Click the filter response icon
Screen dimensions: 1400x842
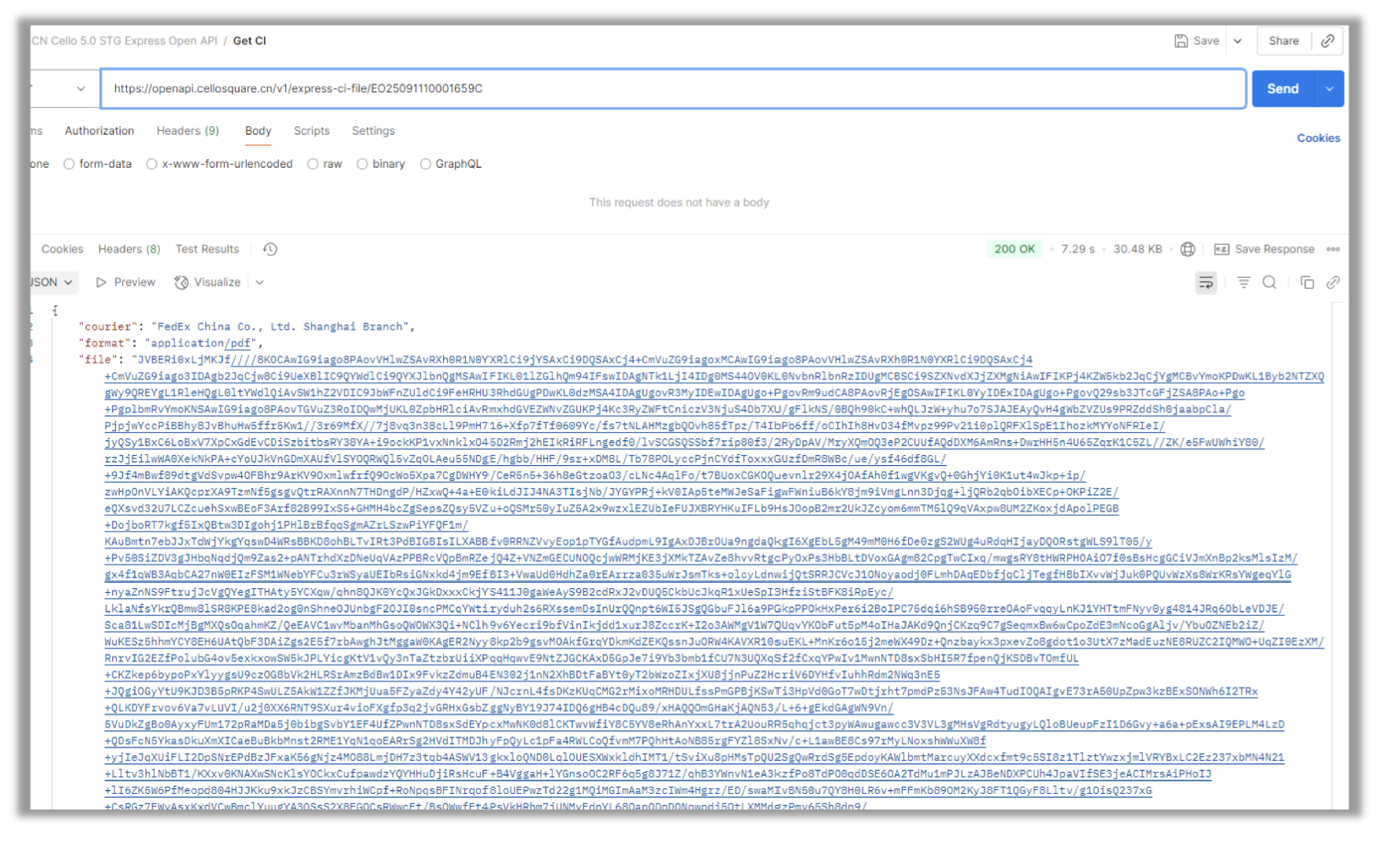[1243, 283]
